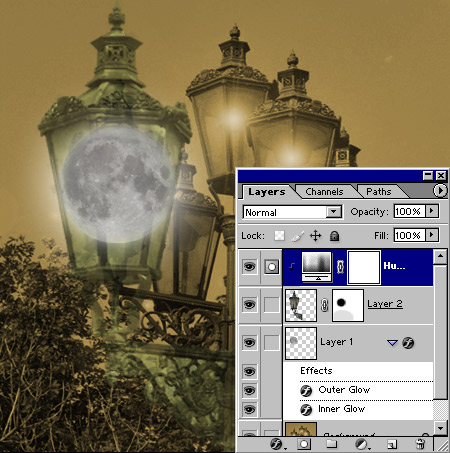
Task: Click the Layer 2 link column box
Action: point(272,305)
